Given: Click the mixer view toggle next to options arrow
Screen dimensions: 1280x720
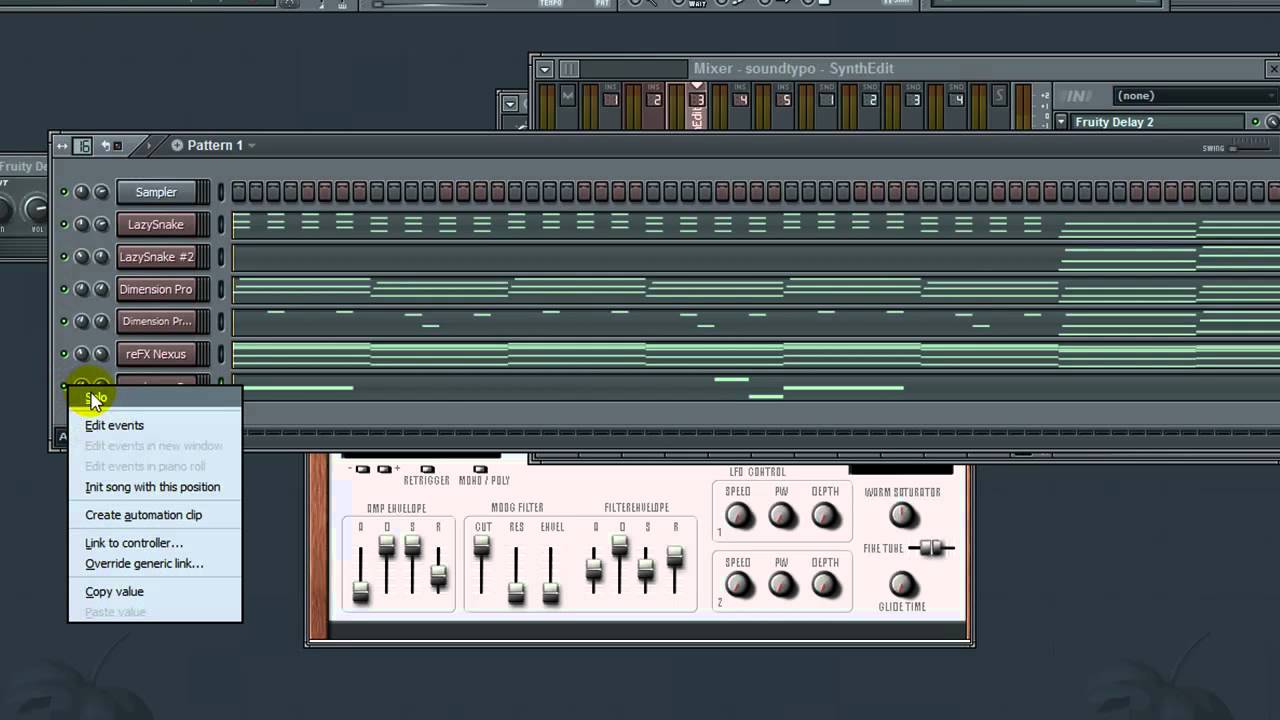Looking at the screenshot, I should point(569,69).
